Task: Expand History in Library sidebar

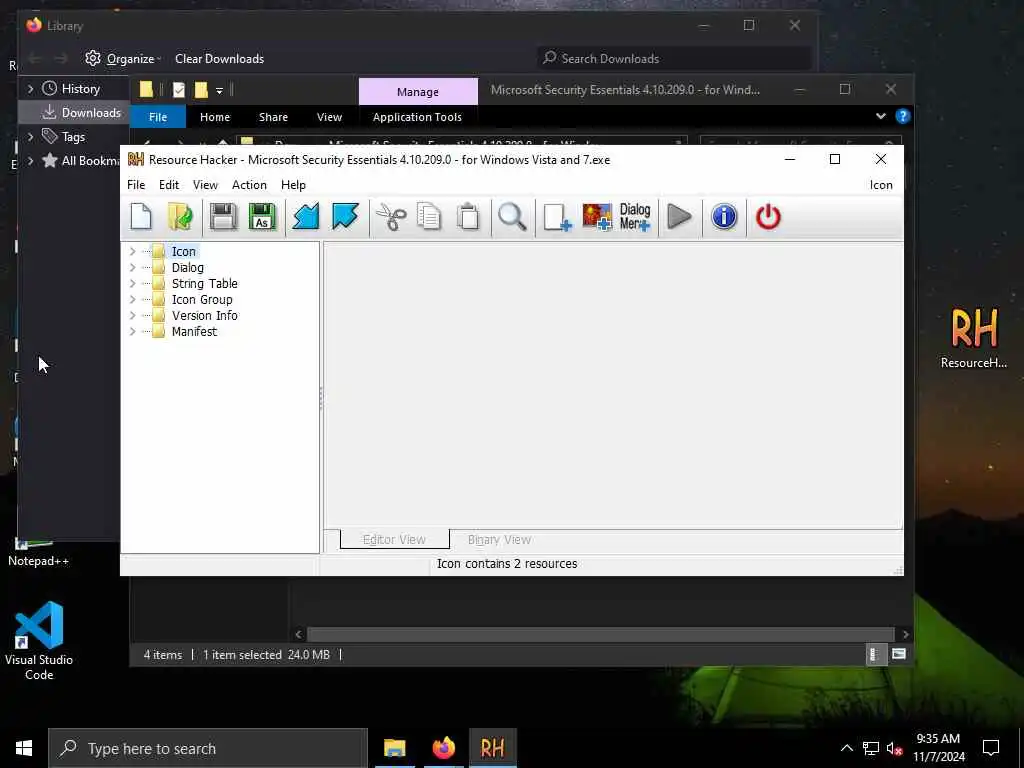Action: click(x=31, y=88)
